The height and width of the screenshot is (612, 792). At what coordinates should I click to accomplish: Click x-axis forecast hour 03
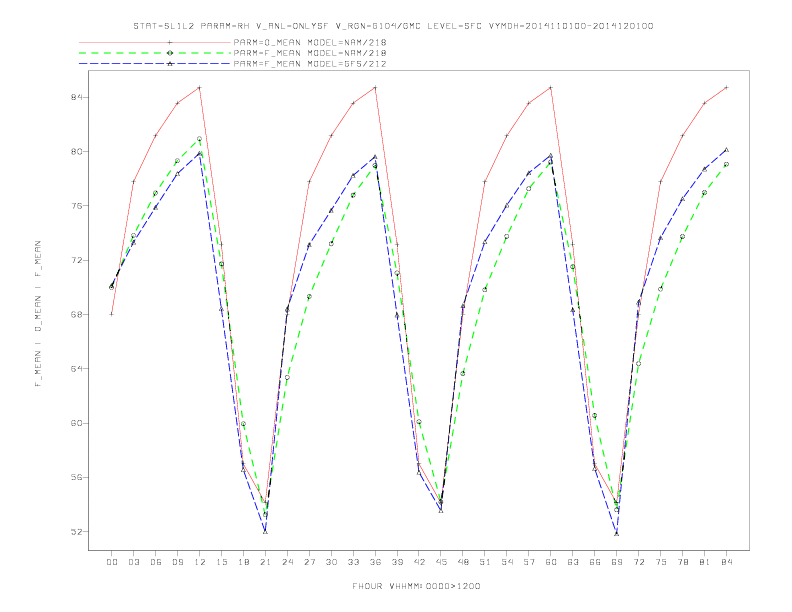[133, 562]
